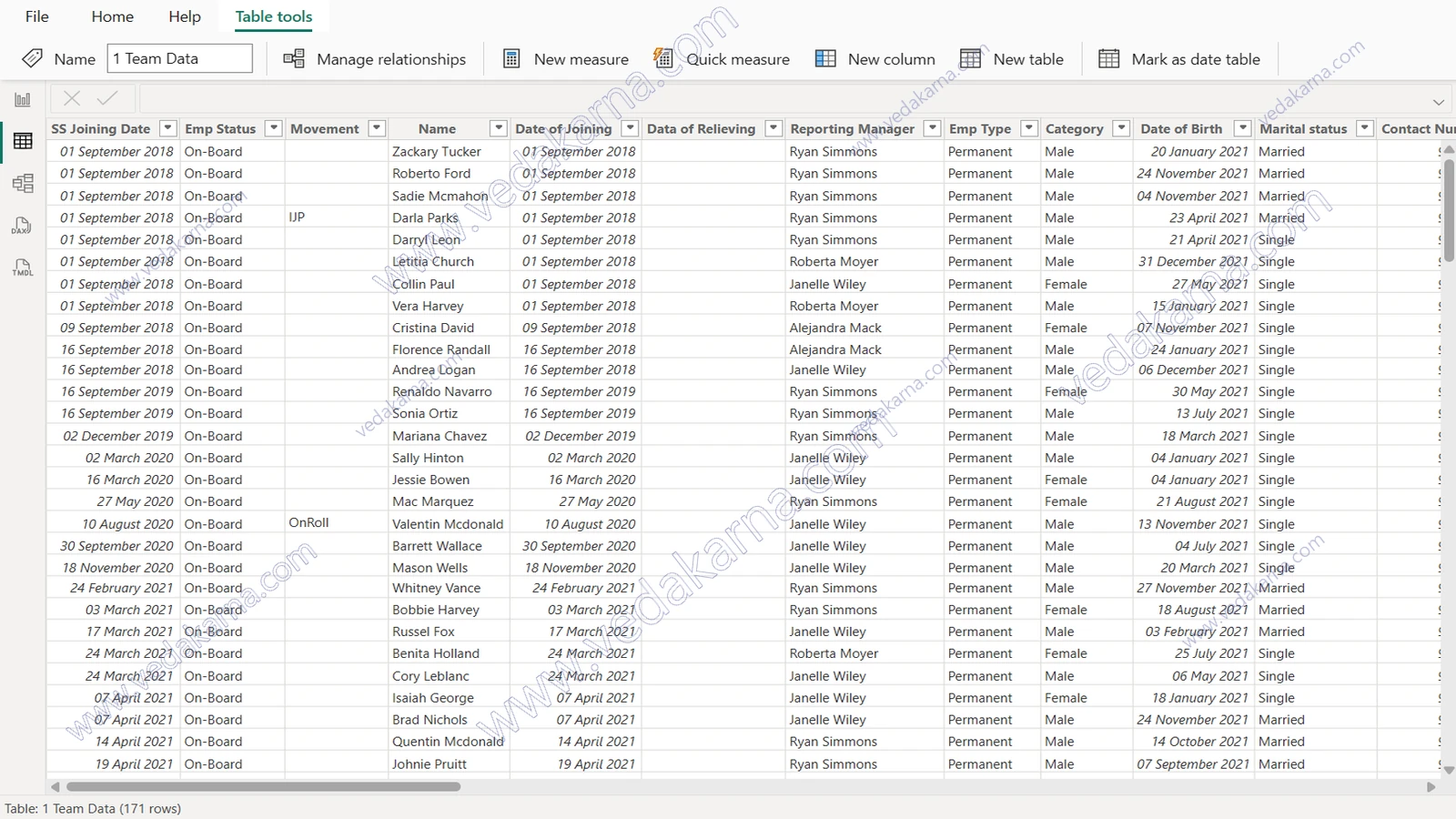Select the Valentin Mcdonald name cell
This screenshot has width=1456, height=819.
448,524
